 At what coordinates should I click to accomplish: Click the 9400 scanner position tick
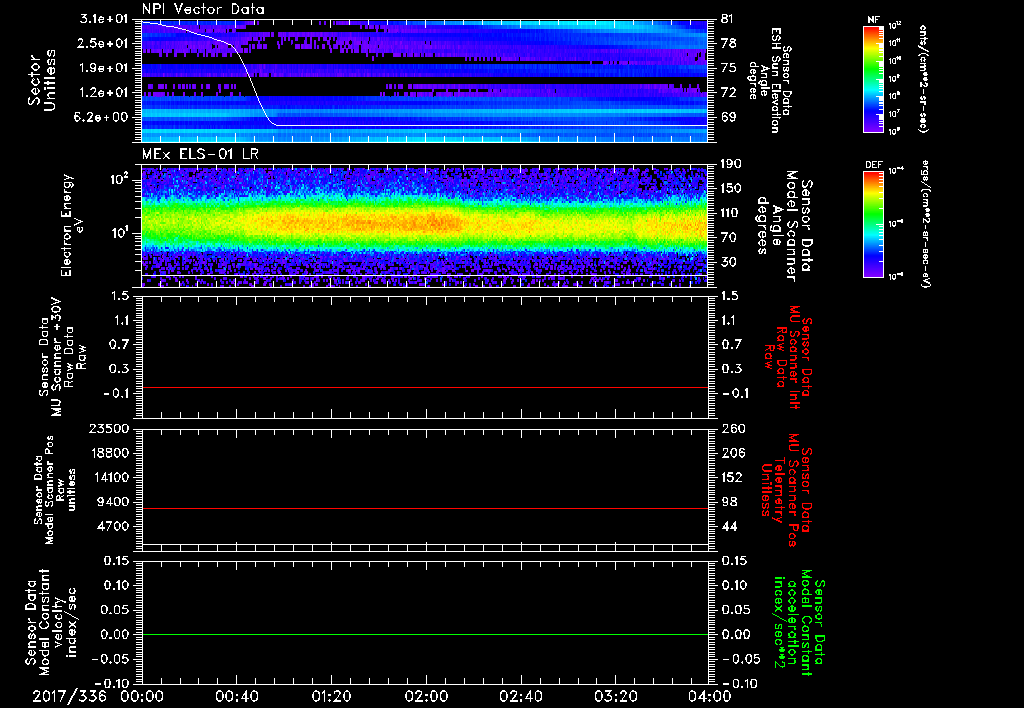pos(115,502)
